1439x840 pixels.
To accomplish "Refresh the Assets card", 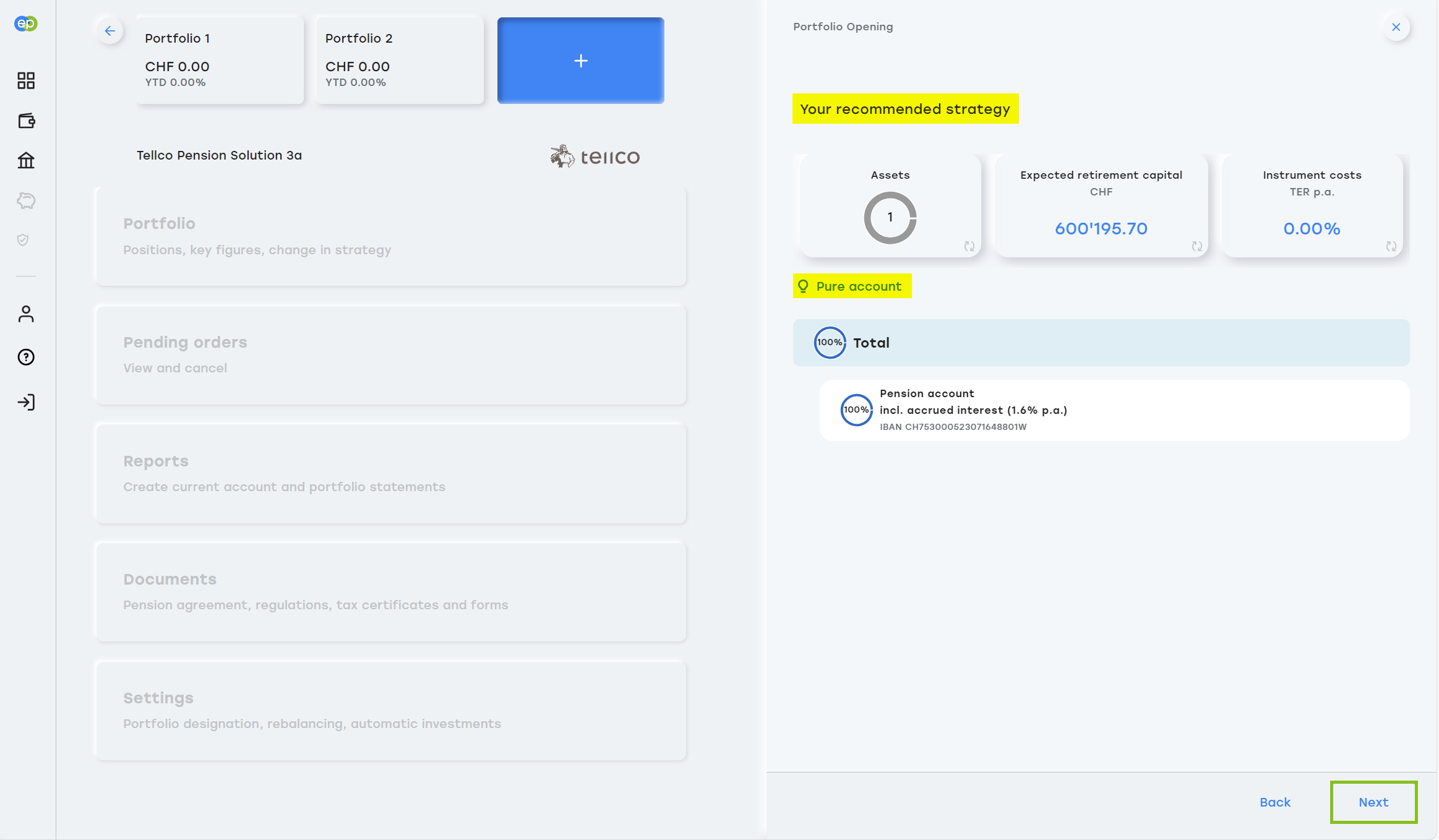I will (x=969, y=246).
